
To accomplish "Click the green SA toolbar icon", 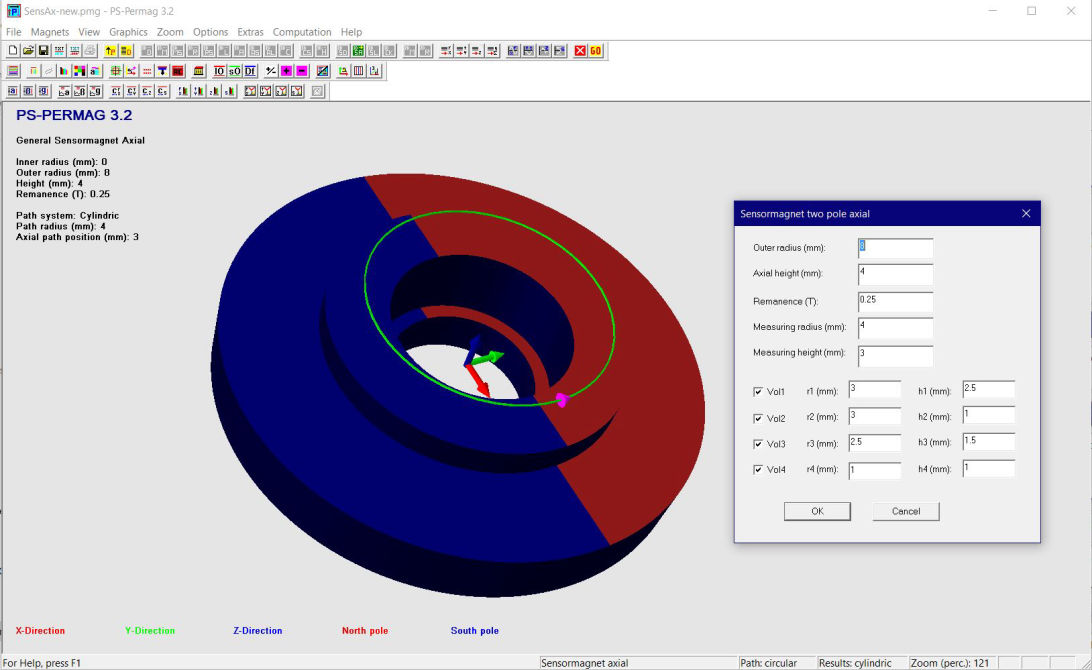I will pyautogui.click(x=357, y=51).
